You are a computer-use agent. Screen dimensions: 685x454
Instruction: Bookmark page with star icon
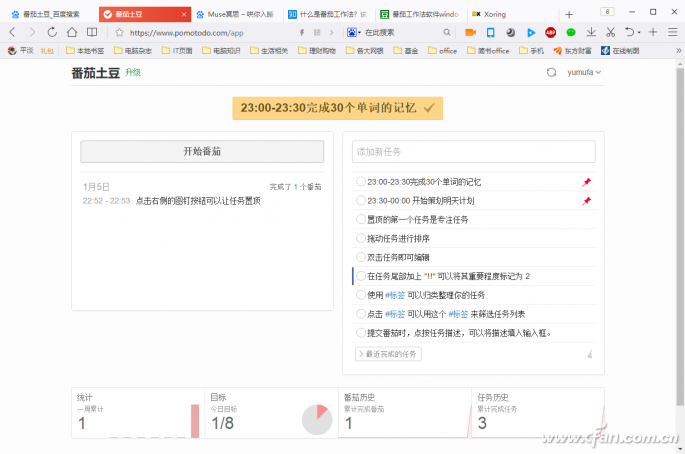[119, 32]
